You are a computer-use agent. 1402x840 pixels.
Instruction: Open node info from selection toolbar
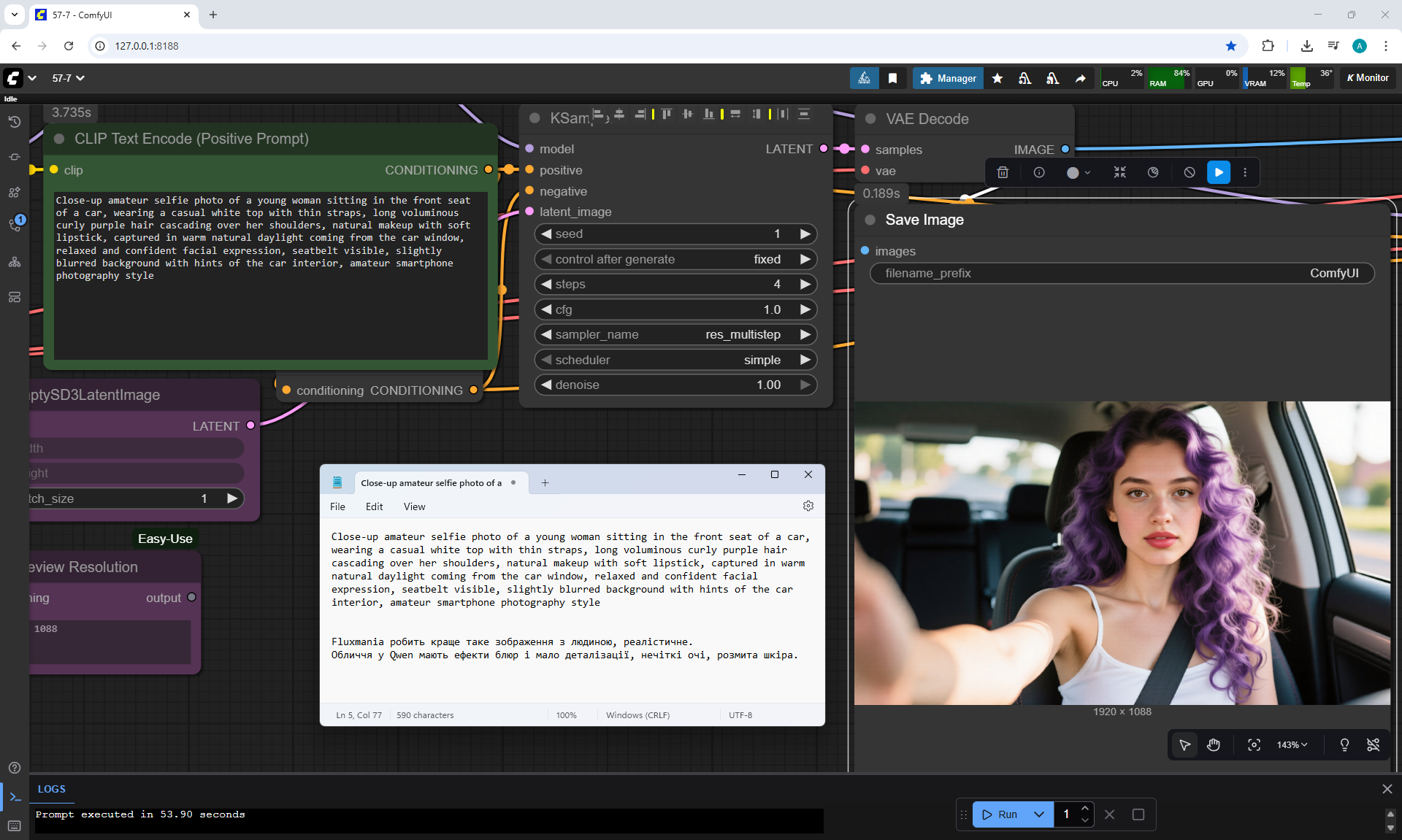pos(1039,172)
